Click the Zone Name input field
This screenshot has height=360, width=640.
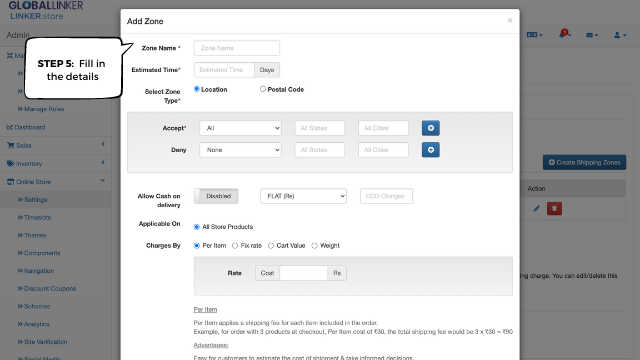tap(237, 48)
